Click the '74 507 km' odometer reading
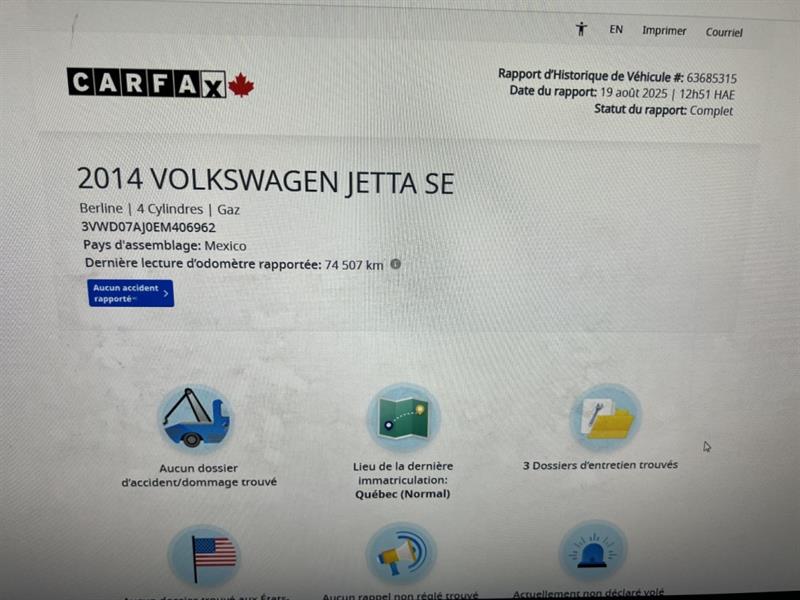This screenshot has height=600, width=800. (354, 265)
